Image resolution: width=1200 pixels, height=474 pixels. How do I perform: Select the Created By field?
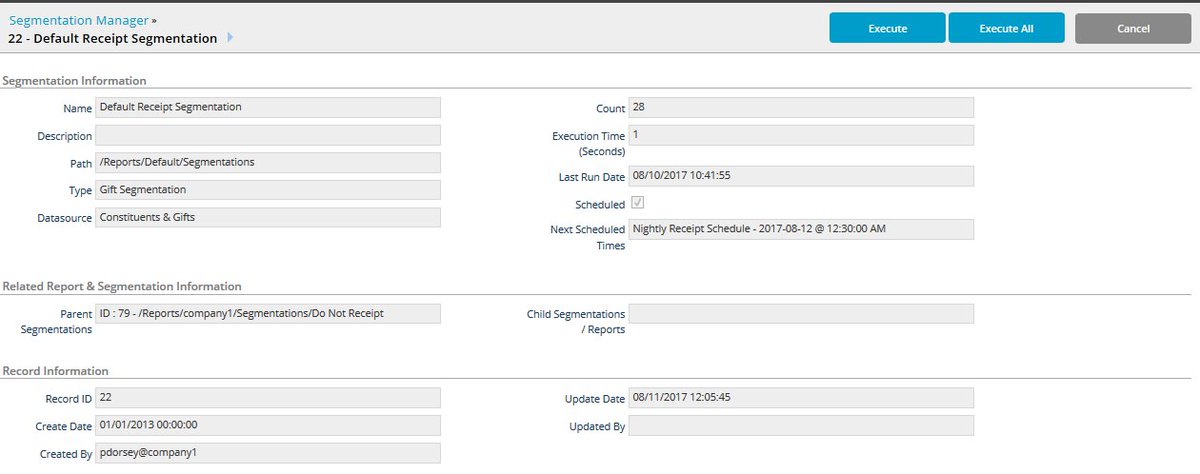coord(268,453)
